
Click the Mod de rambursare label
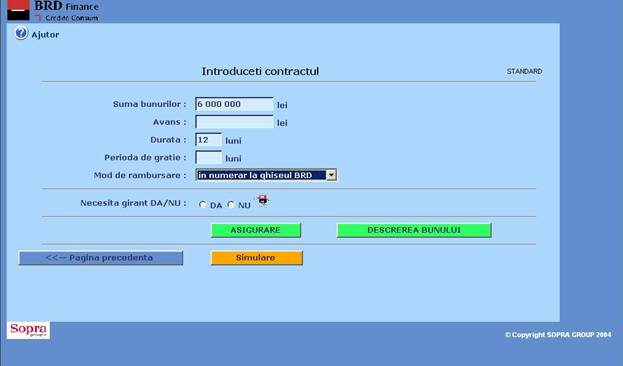[140, 175]
